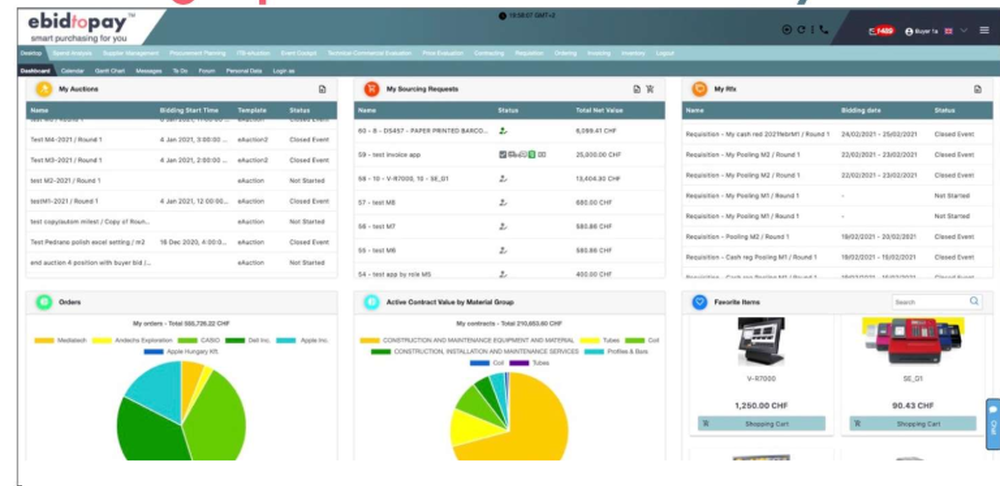Click the cyan Active Contract Value panel icon
The width and height of the screenshot is (1000, 486).
coord(371,302)
